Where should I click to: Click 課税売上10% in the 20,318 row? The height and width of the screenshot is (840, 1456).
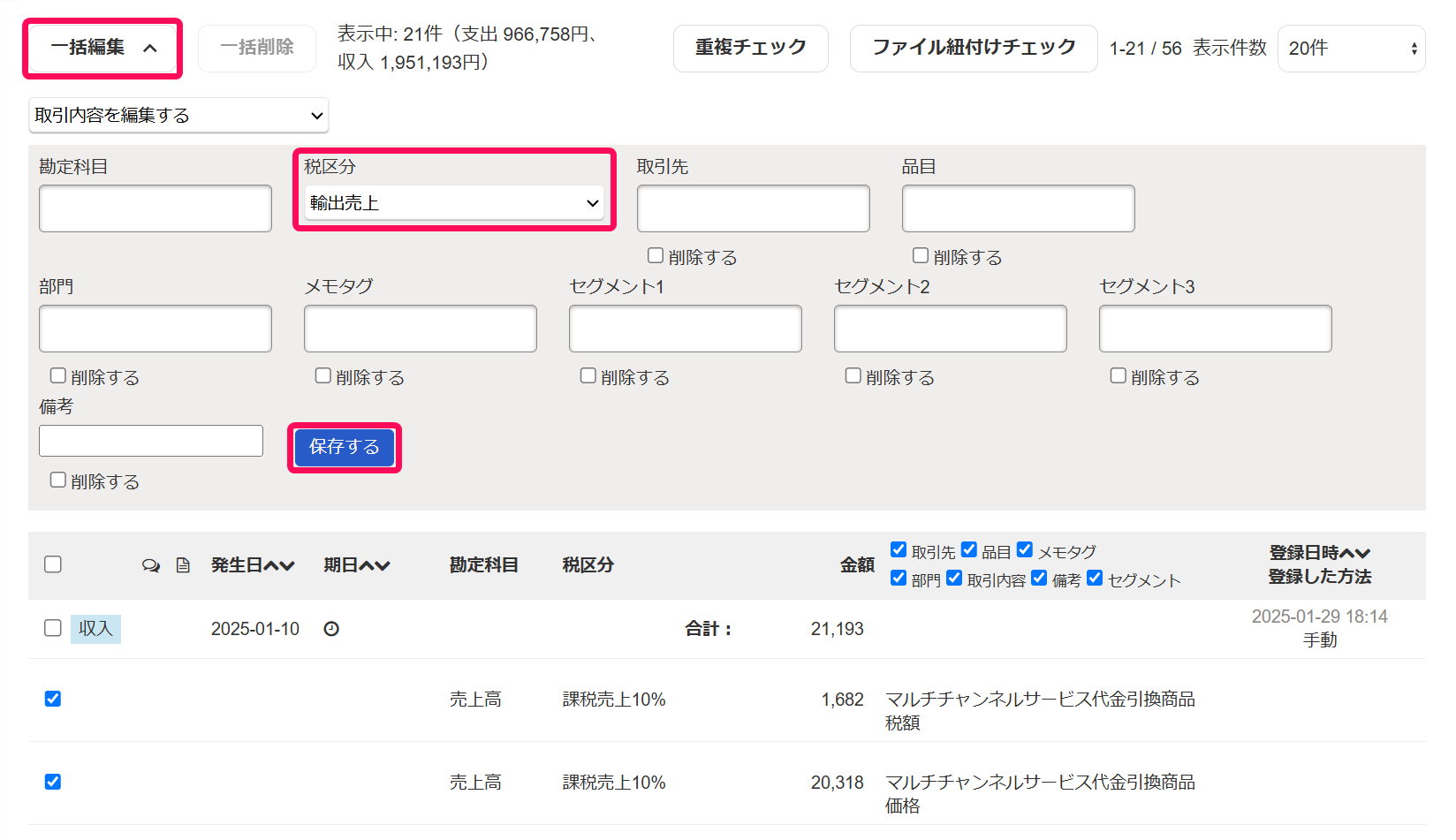614,783
